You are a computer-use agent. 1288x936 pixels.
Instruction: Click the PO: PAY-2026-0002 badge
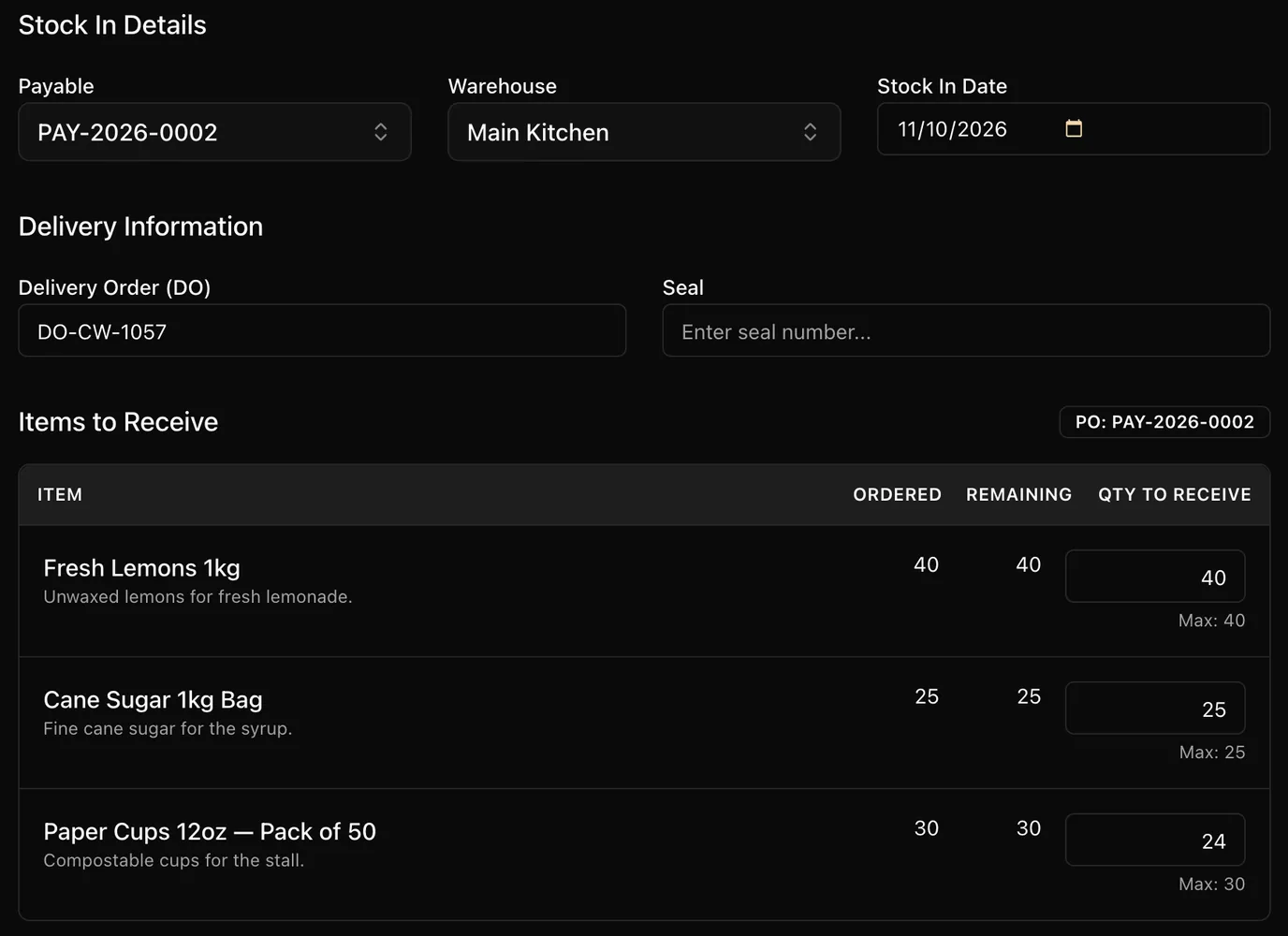tap(1164, 422)
